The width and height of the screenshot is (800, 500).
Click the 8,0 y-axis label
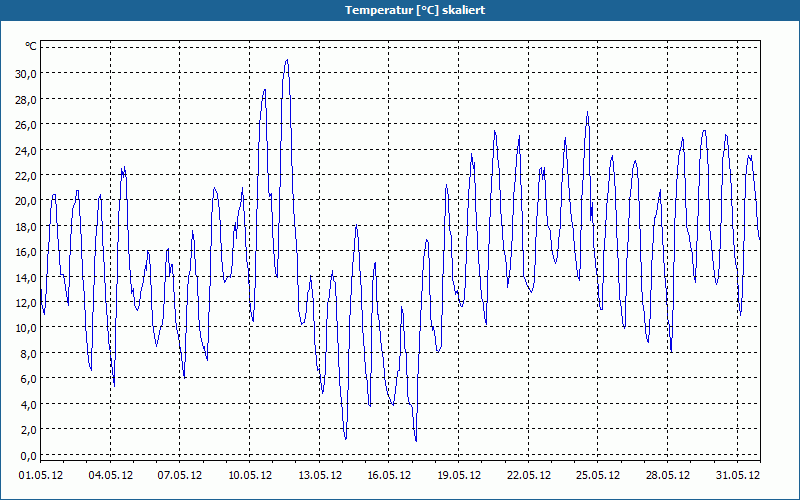coord(28,353)
